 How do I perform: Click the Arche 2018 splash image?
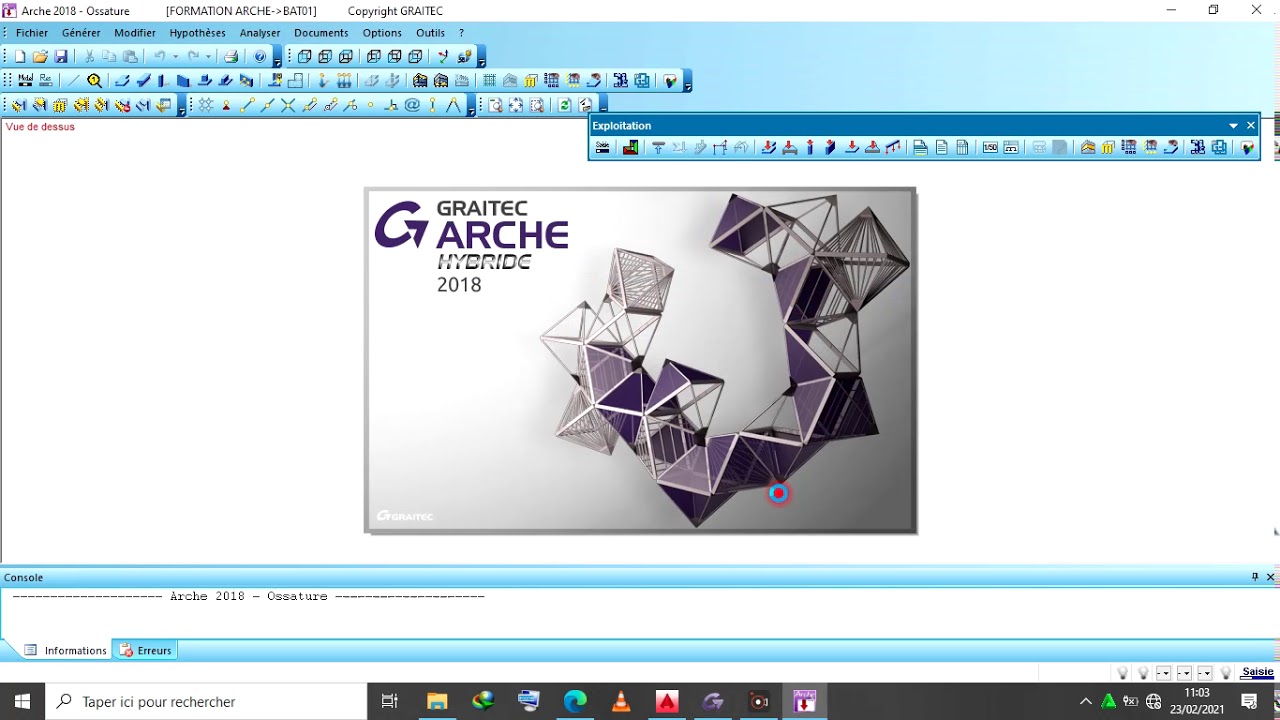click(x=640, y=360)
